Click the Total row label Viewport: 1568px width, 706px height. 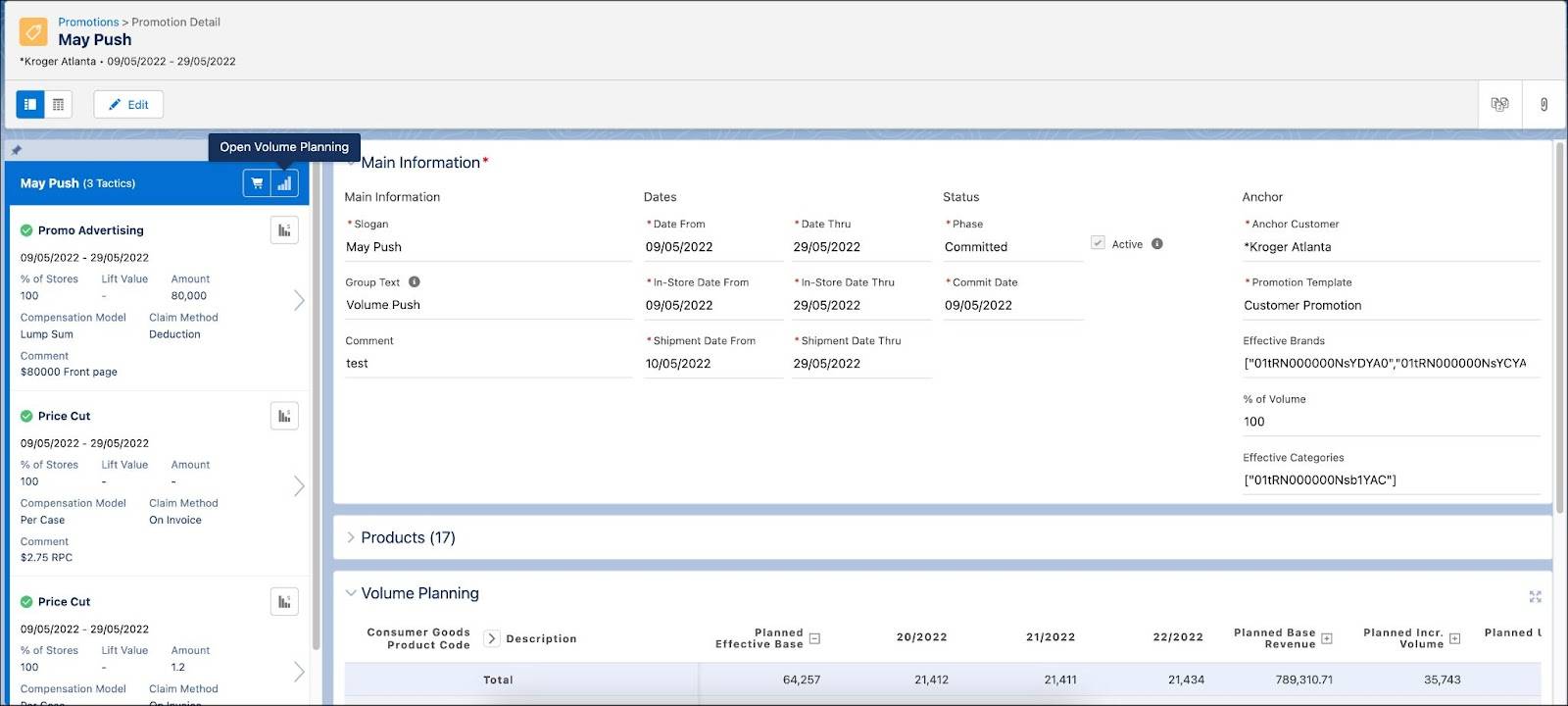(x=498, y=680)
